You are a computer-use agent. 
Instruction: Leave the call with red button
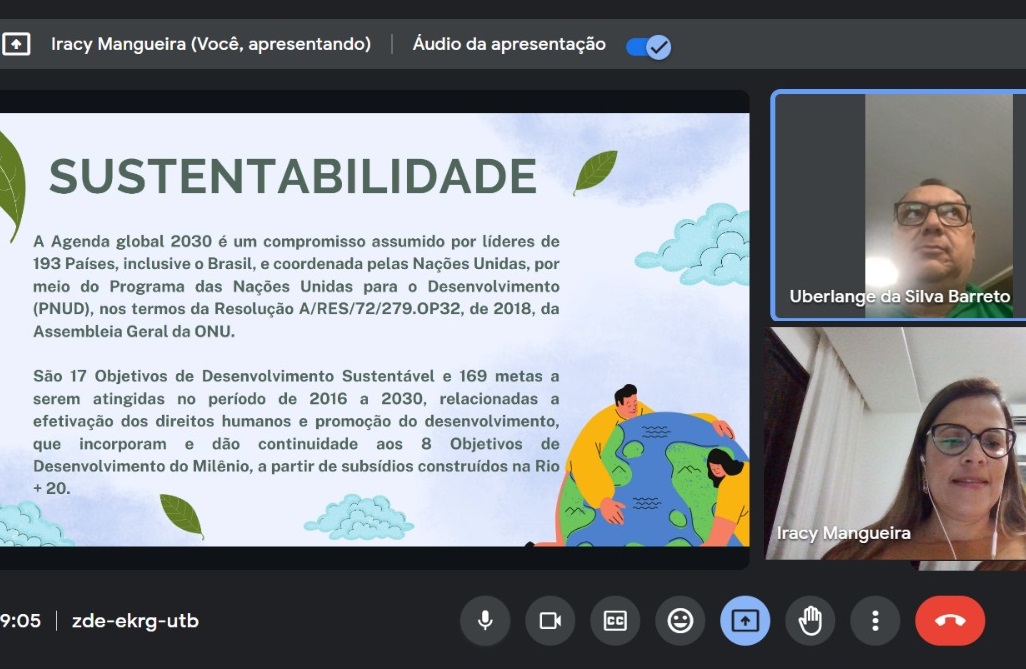coord(949,621)
